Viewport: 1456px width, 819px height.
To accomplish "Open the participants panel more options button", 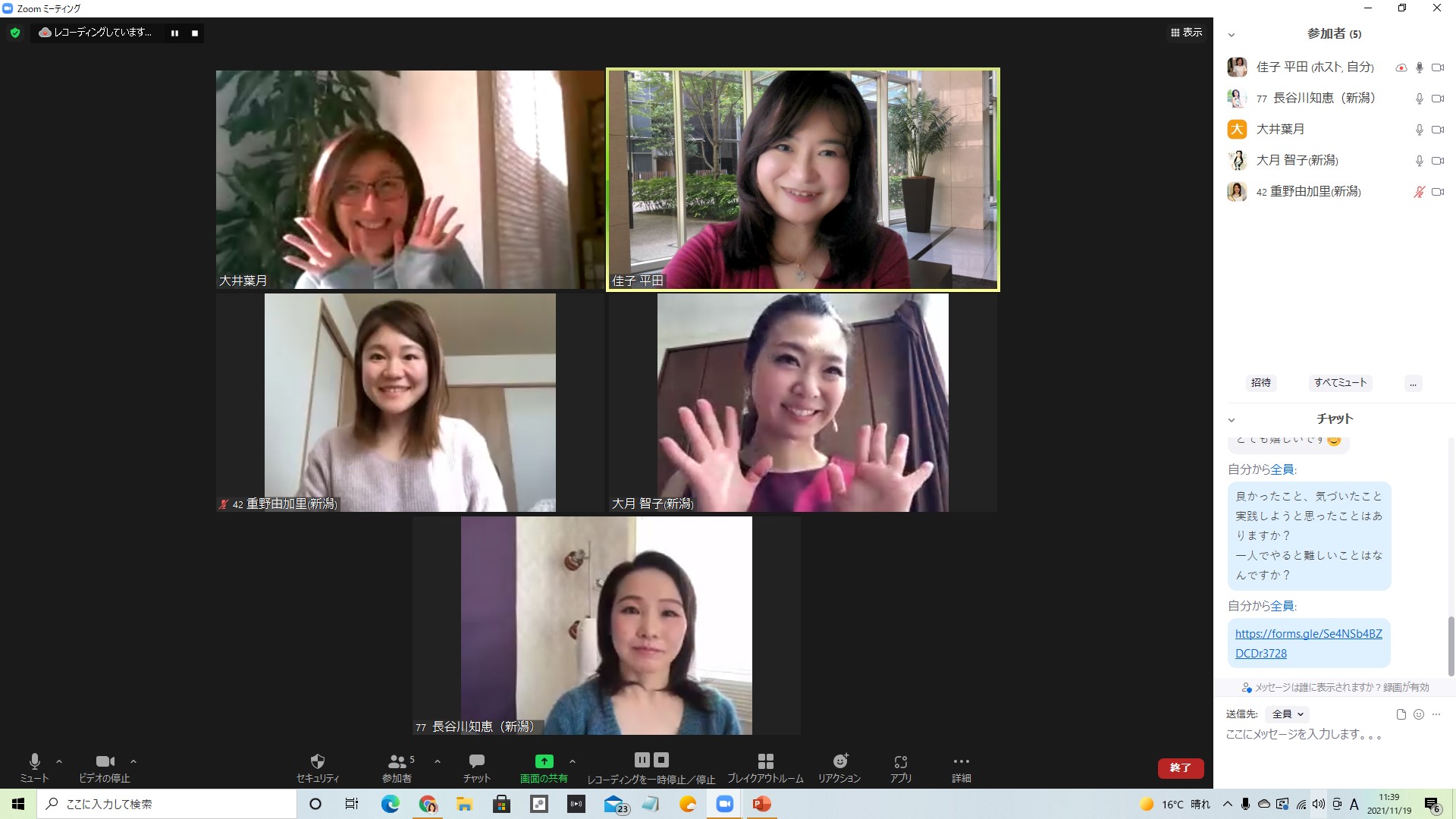I will (1413, 383).
